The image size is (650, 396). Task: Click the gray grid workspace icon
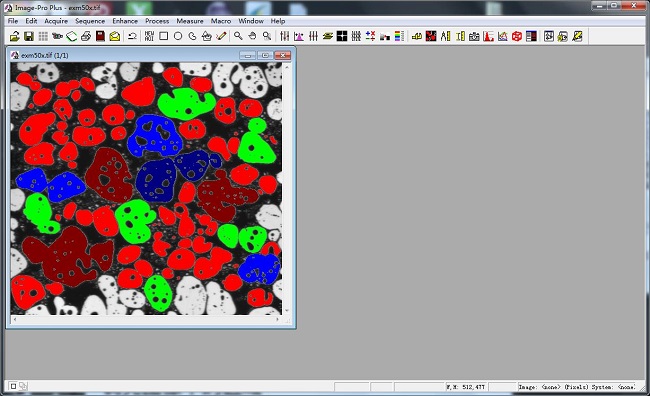pyautogui.click(x=43, y=36)
